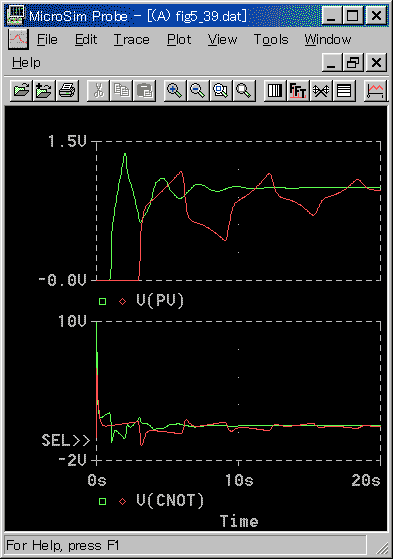Toggle the FFT Fourier transform icon
The height and width of the screenshot is (559, 393).
pos(298,91)
